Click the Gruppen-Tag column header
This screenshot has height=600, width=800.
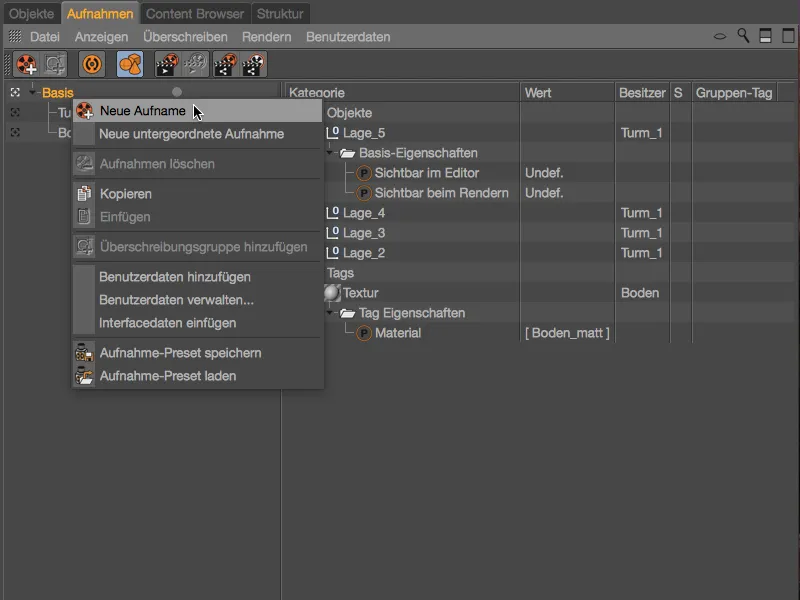click(x=734, y=92)
